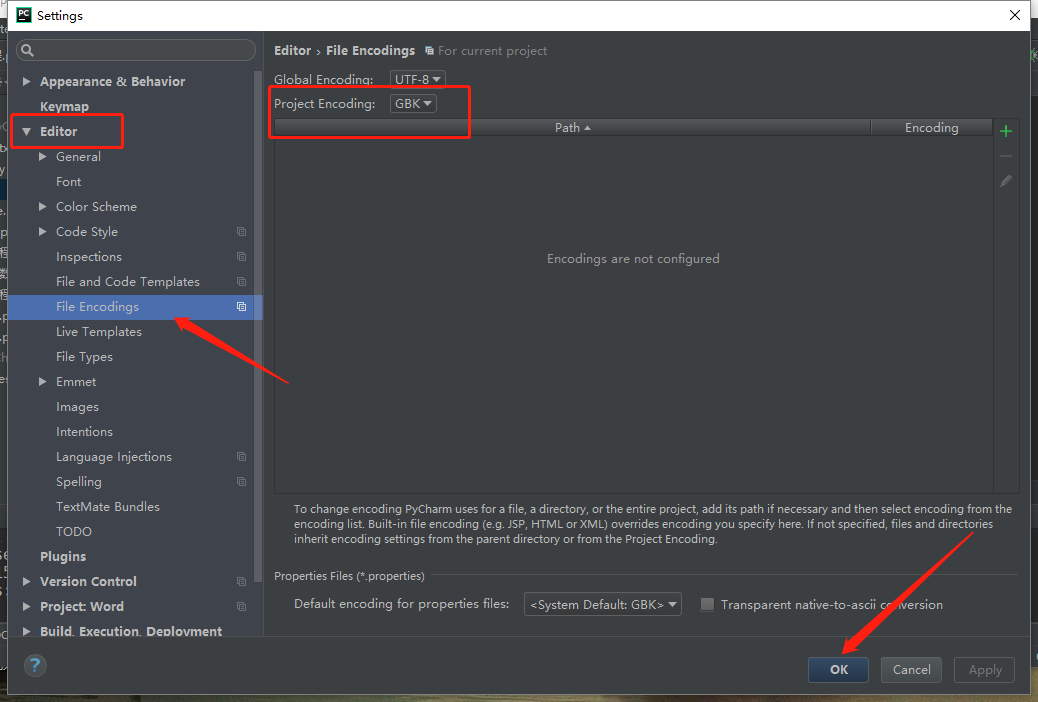Open TODO settings page
This screenshot has width=1038, height=702.
pyautogui.click(x=73, y=532)
